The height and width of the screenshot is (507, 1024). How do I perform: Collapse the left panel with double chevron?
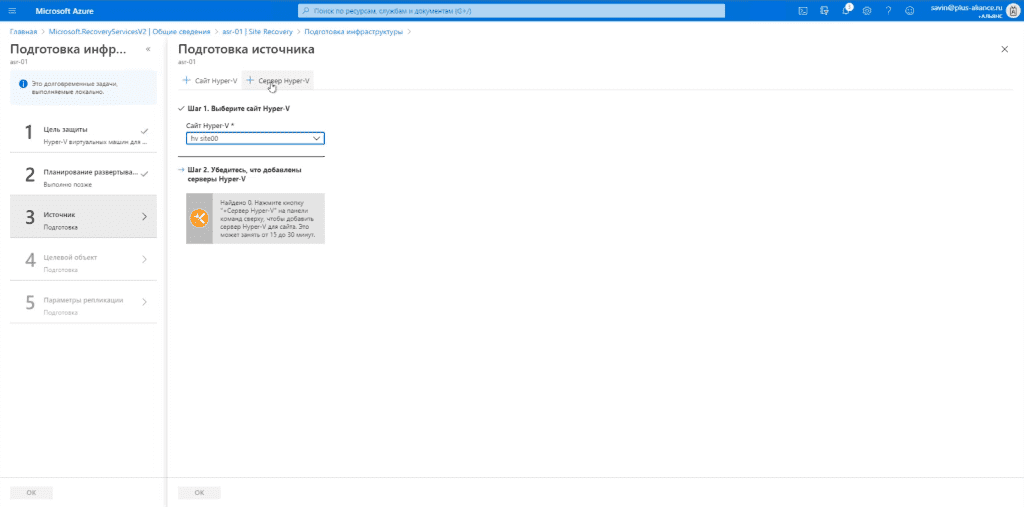click(148, 49)
